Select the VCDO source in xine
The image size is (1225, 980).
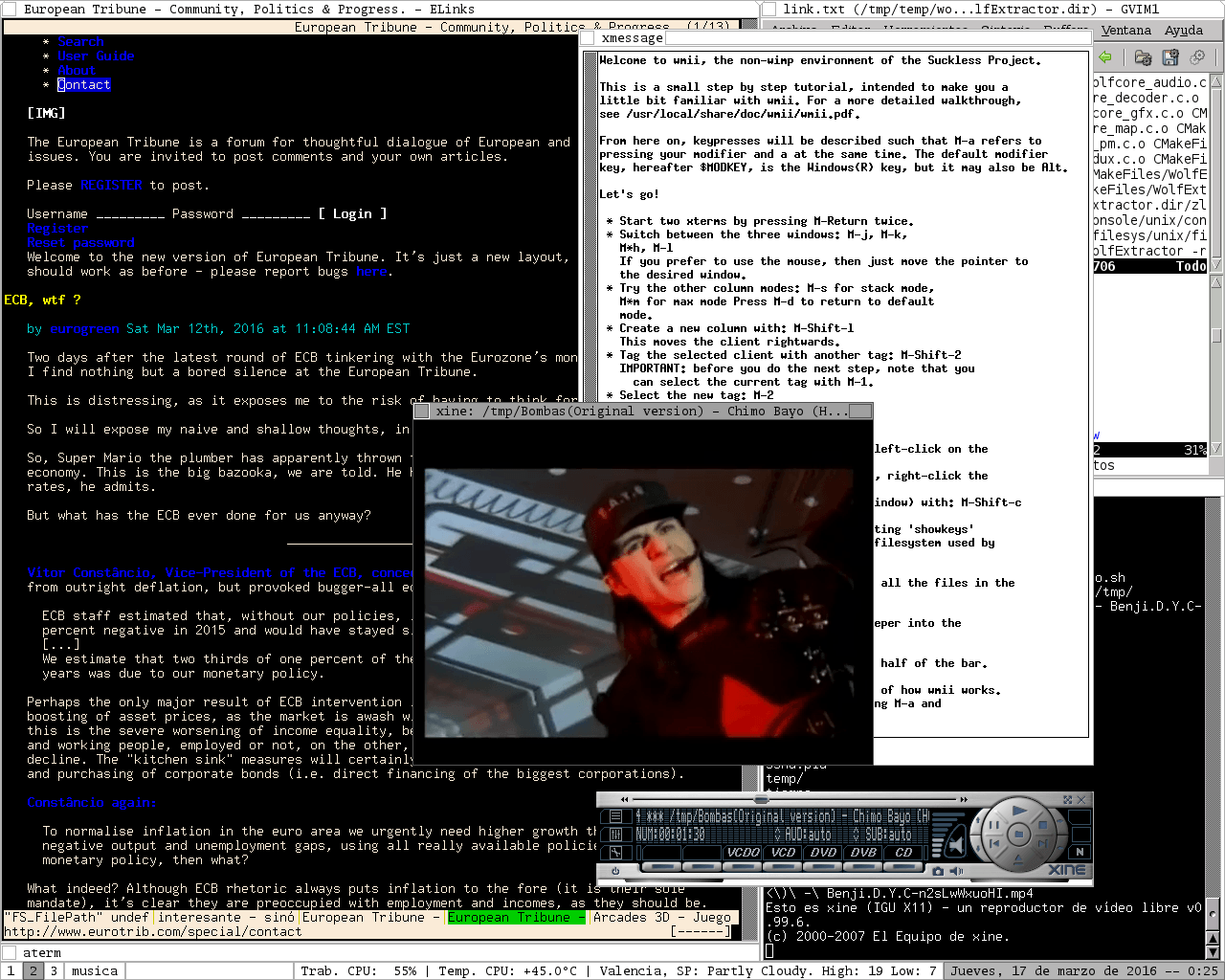[x=743, y=853]
